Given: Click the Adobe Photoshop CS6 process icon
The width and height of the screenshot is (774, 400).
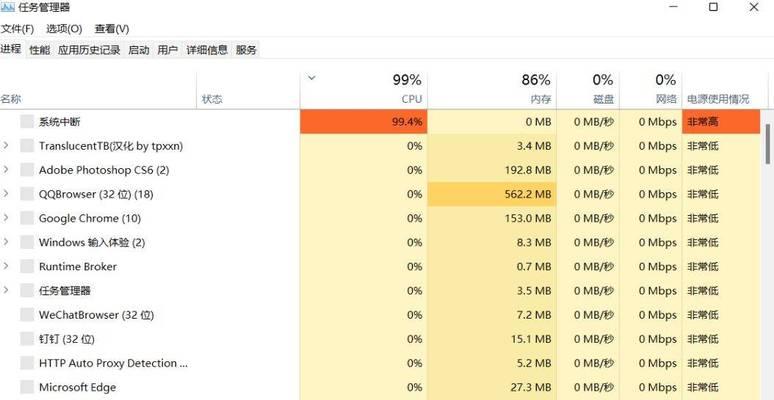Looking at the screenshot, I should click(x=27, y=170).
